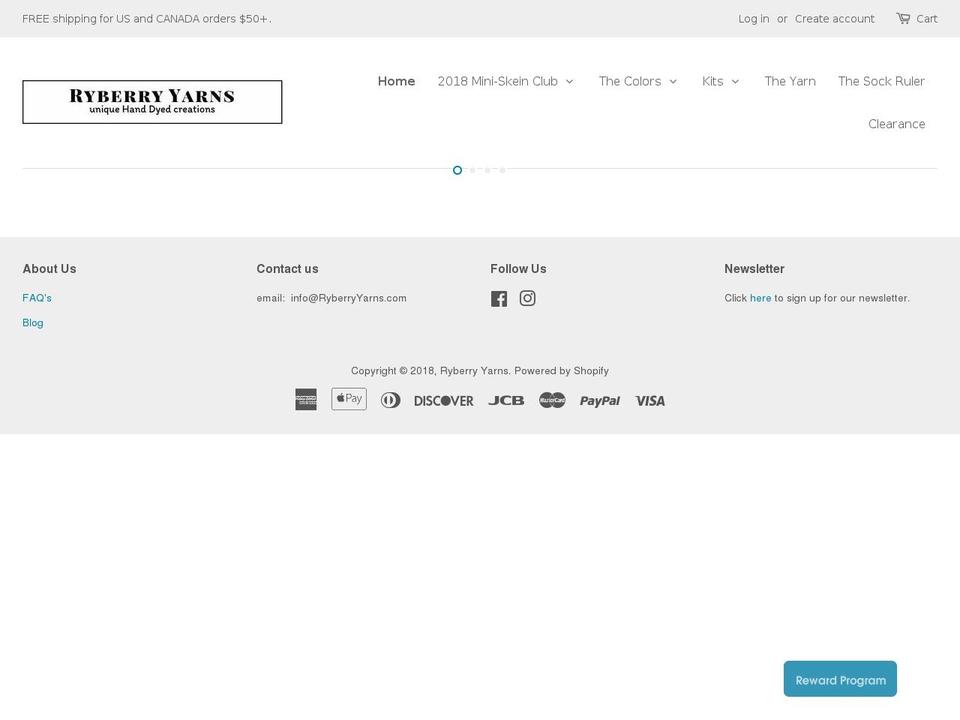Open the 2018 Mini-Skein Club menu
Viewport: 960px width, 720px height.
(x=498, y=81)
